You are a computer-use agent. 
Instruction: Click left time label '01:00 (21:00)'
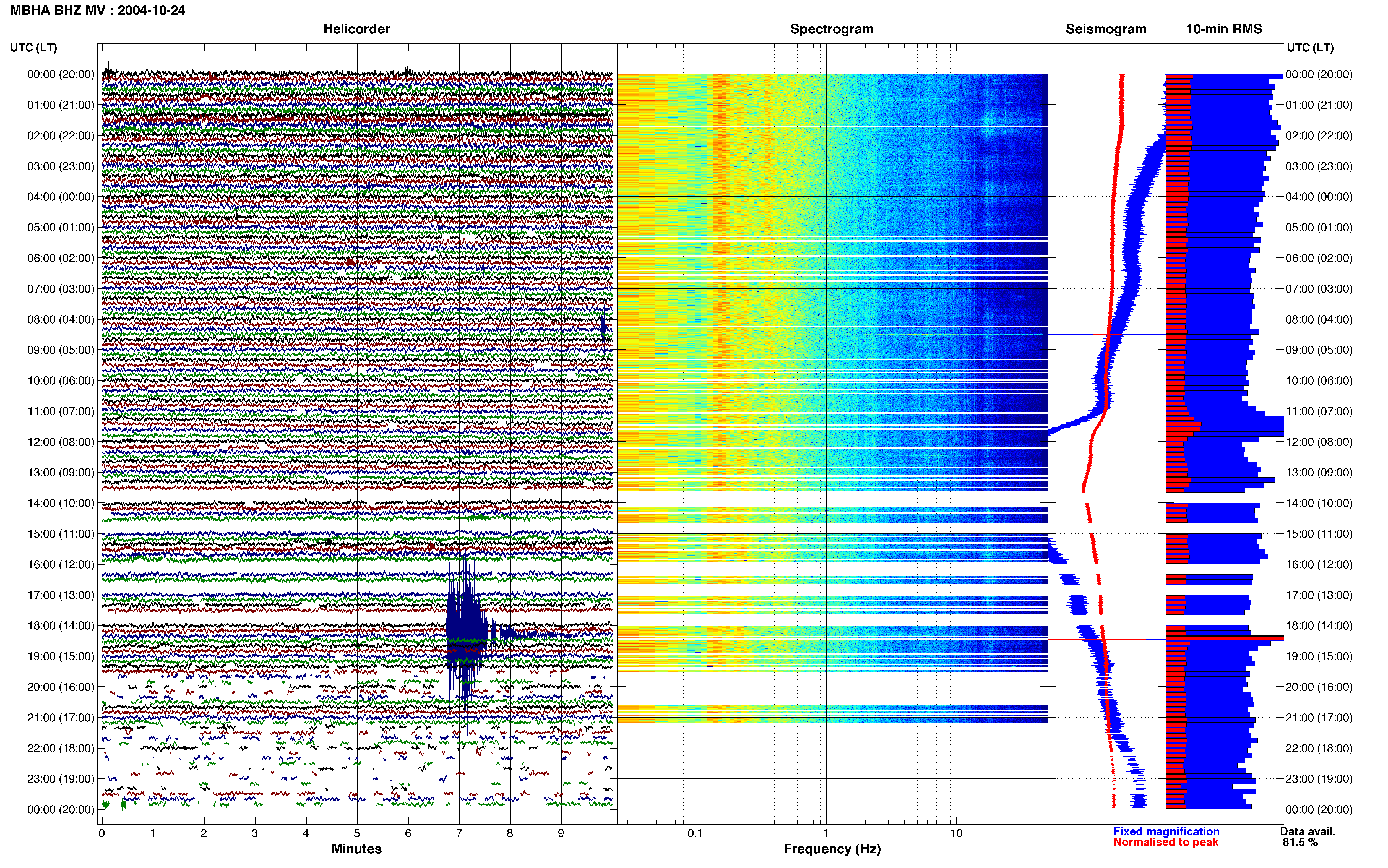(60, 105)
